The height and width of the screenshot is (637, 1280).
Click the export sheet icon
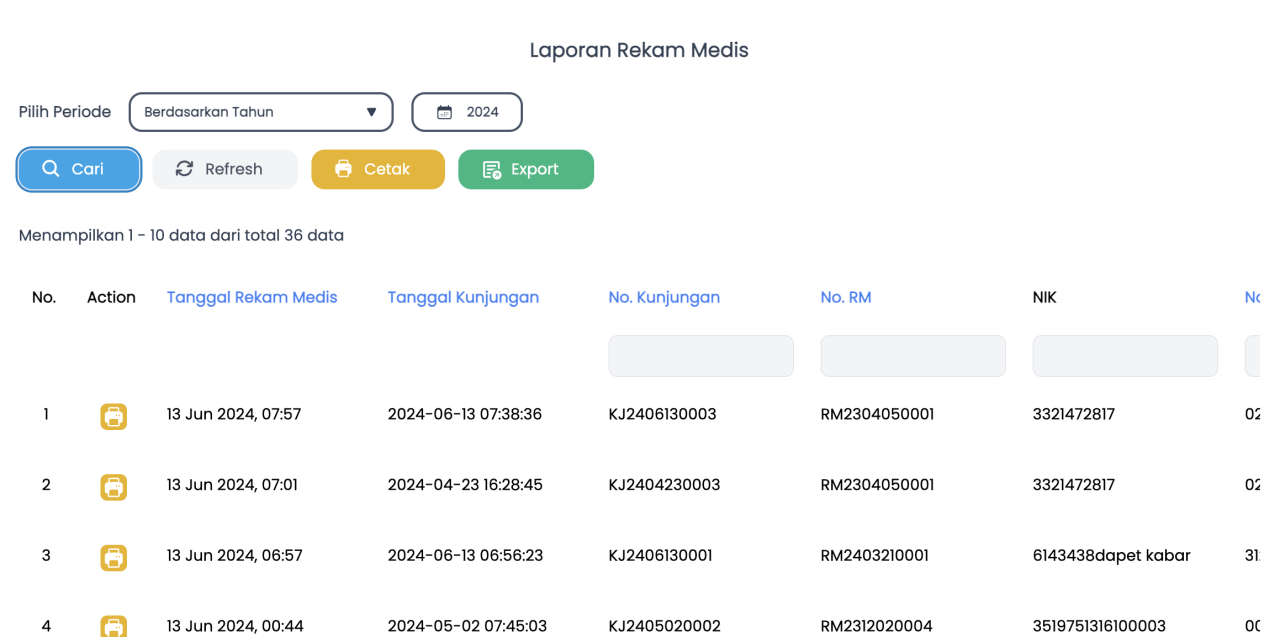click(x=491, y=170)
